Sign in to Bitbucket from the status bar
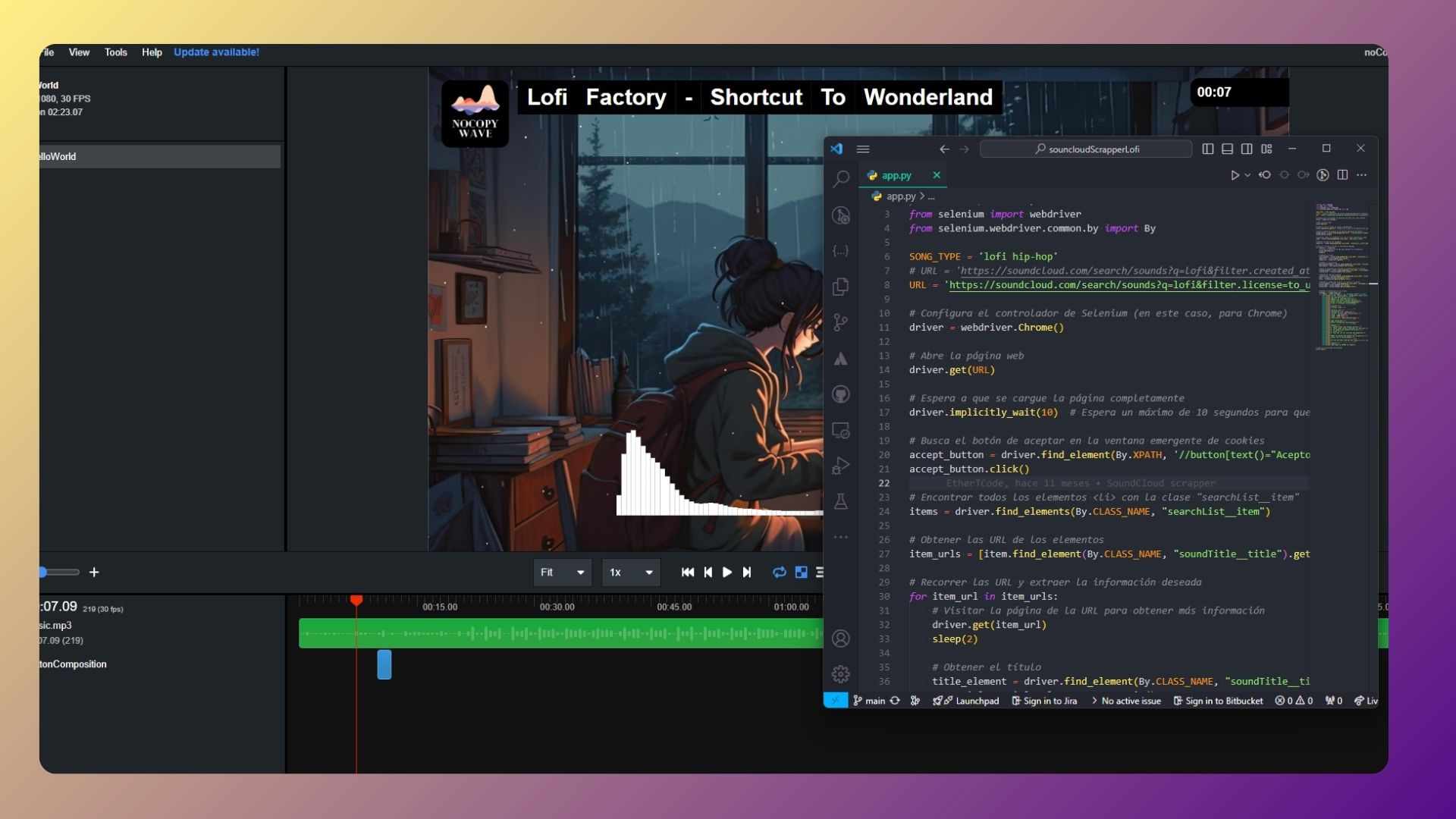 (1217, 701)
